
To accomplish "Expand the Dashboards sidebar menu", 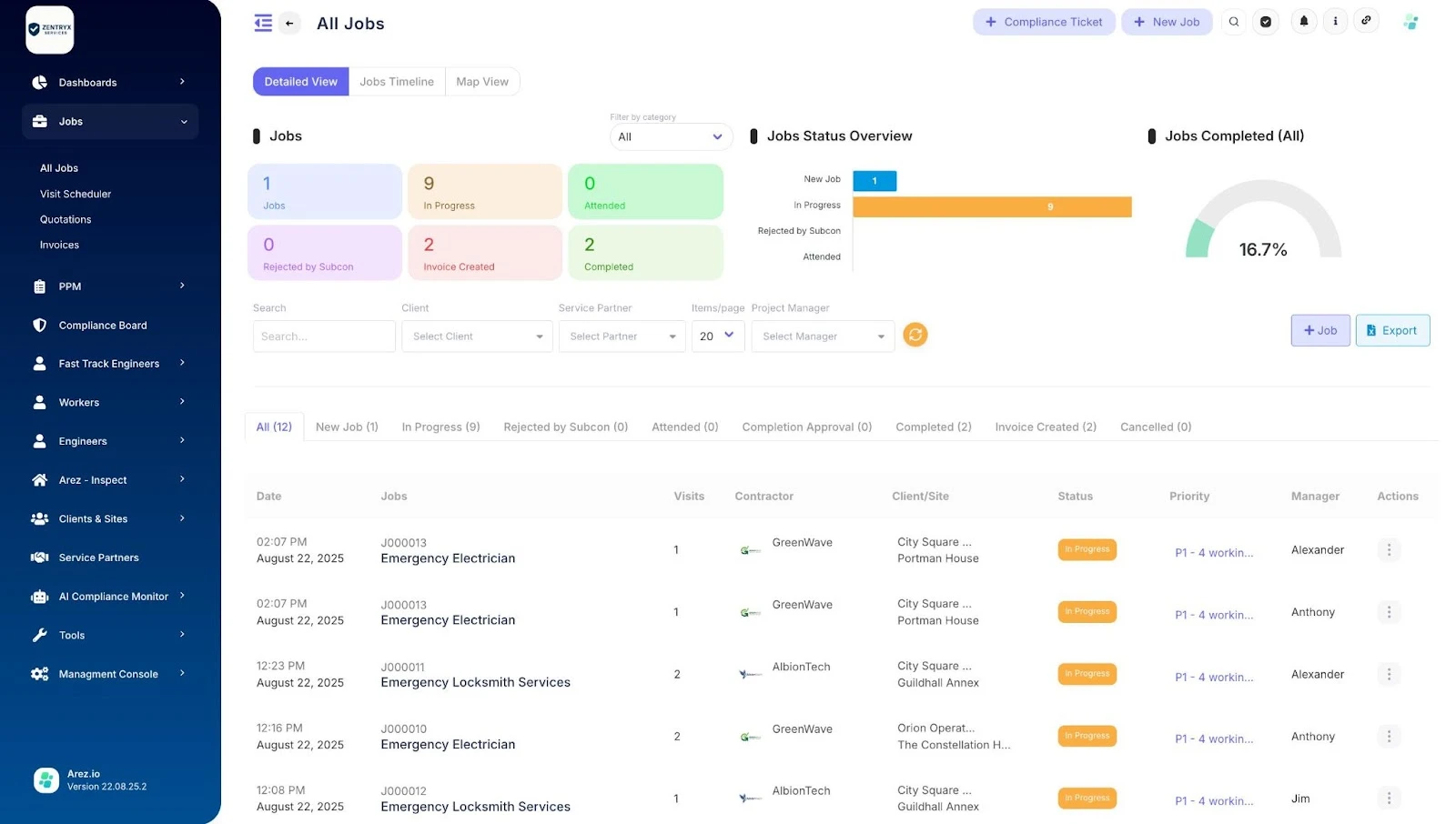I will (109, 83).
